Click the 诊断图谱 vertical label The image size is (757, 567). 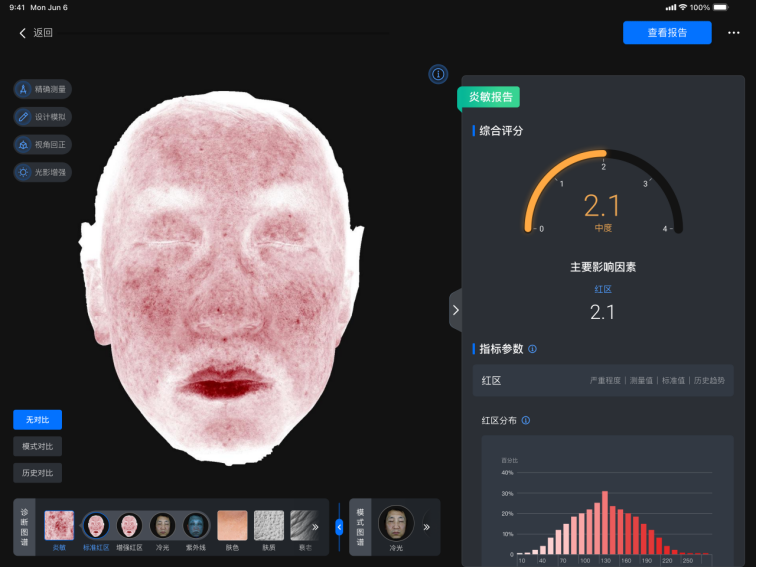tap(24, 527)
